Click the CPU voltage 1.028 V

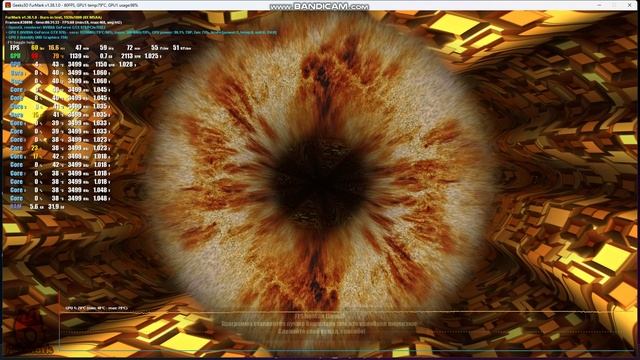tap(127, 64)
